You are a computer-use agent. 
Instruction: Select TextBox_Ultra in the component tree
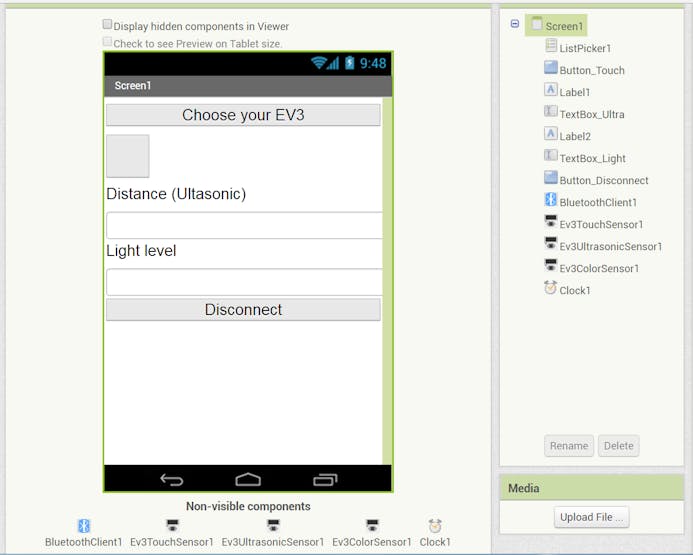pos(591,114)
